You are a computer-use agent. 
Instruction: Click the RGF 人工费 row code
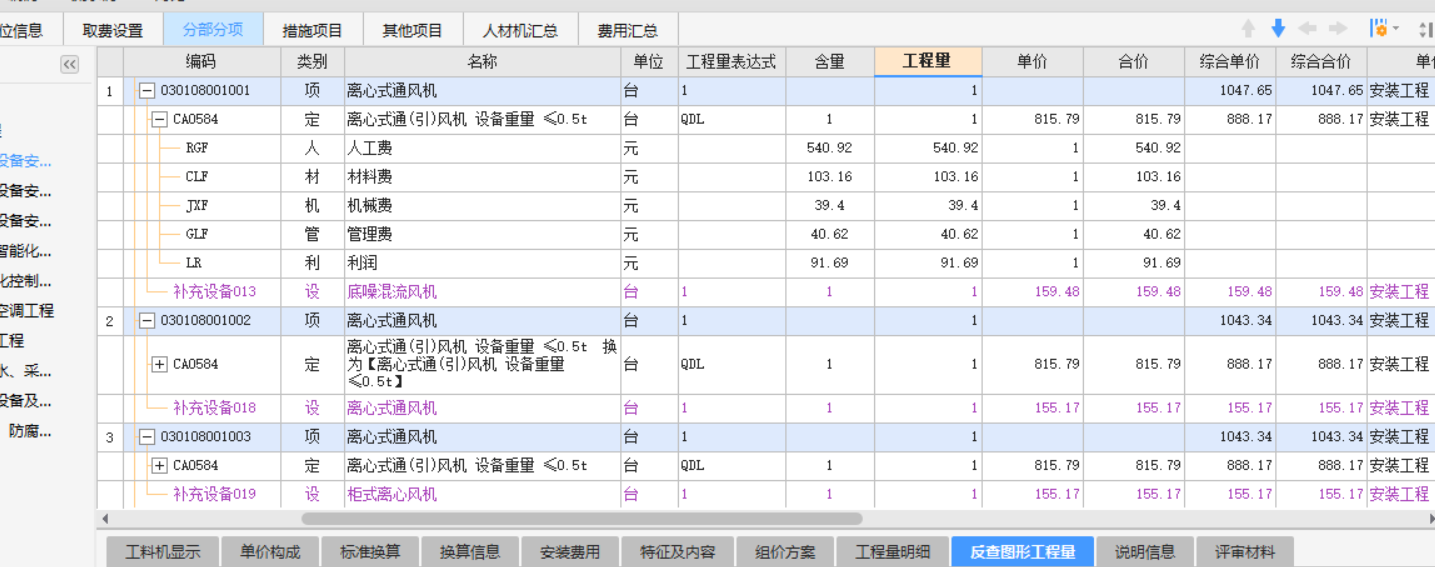(x=197, y=148)
